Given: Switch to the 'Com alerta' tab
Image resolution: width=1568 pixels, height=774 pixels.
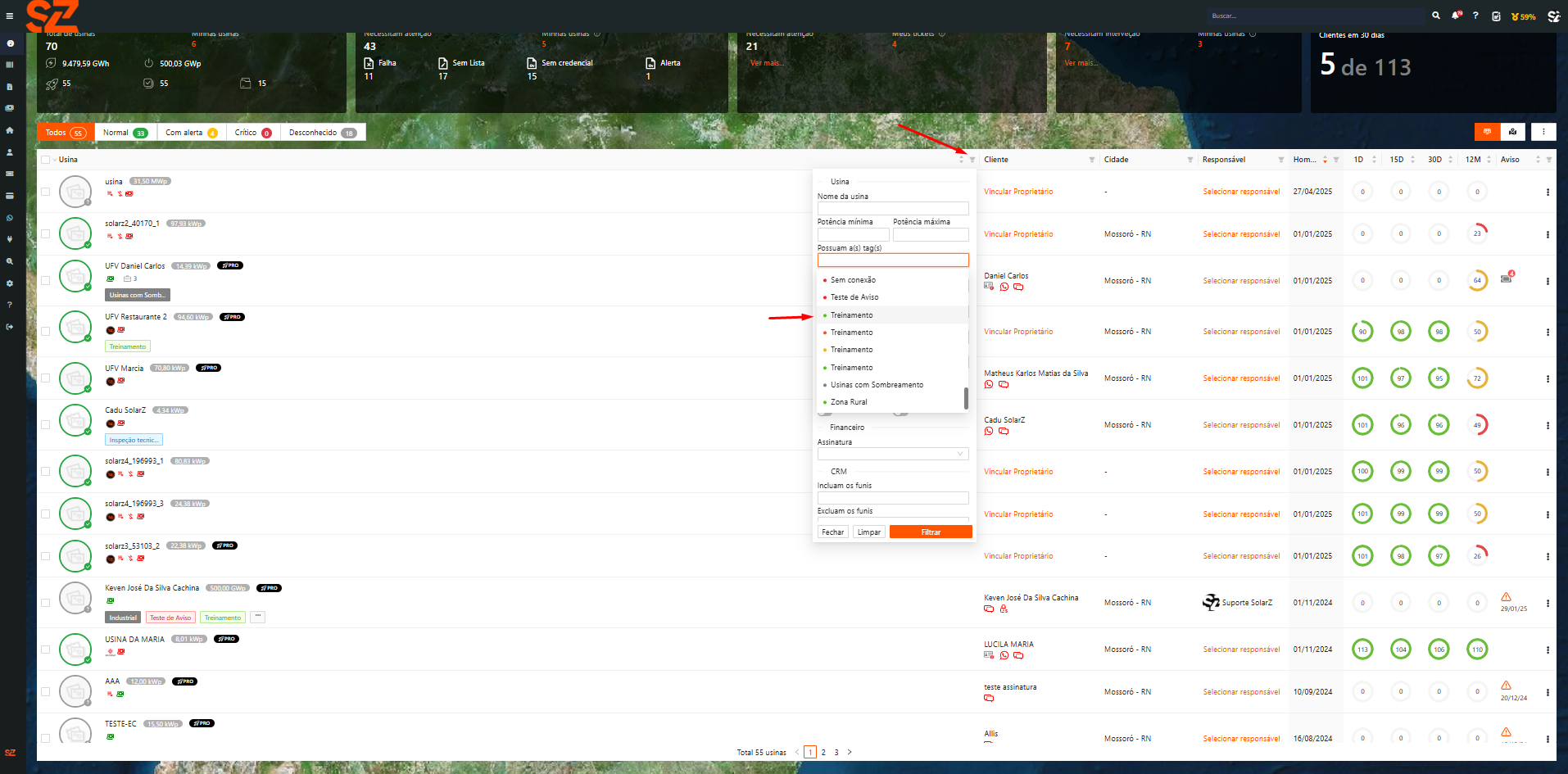Looking at the screenshot, I should (191, 133).
